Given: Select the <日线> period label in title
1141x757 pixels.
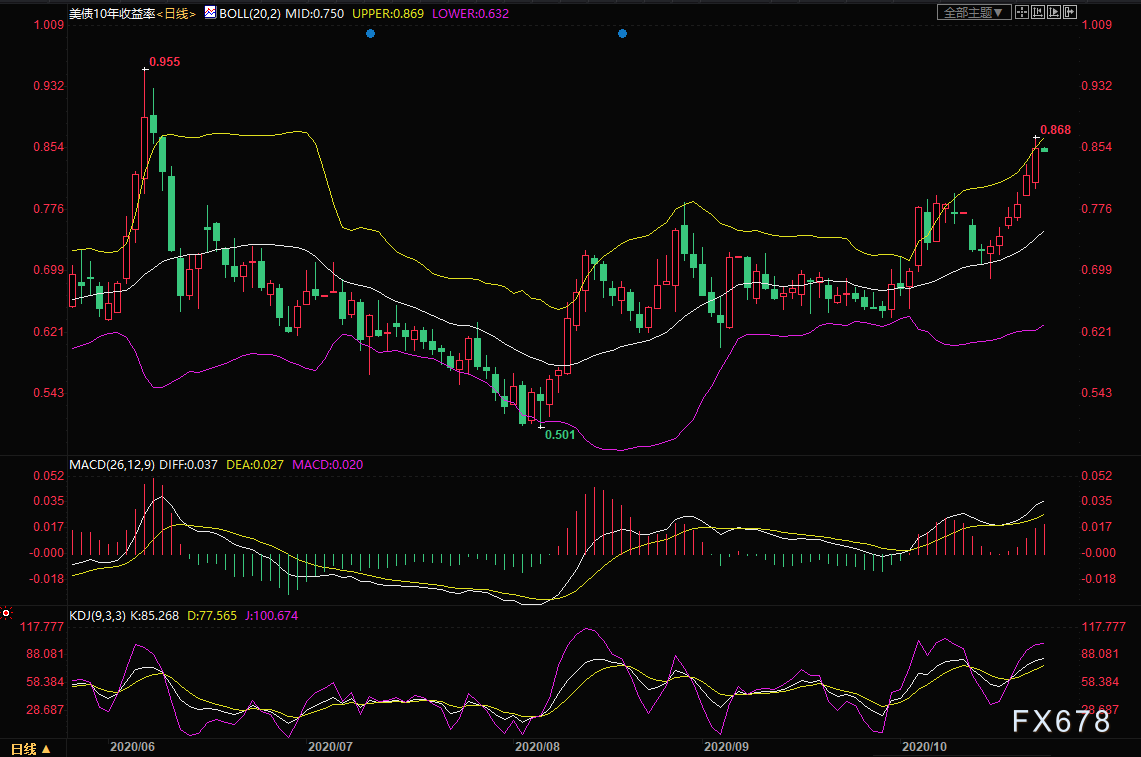Looking at the screenshot, I should [176, 13].
